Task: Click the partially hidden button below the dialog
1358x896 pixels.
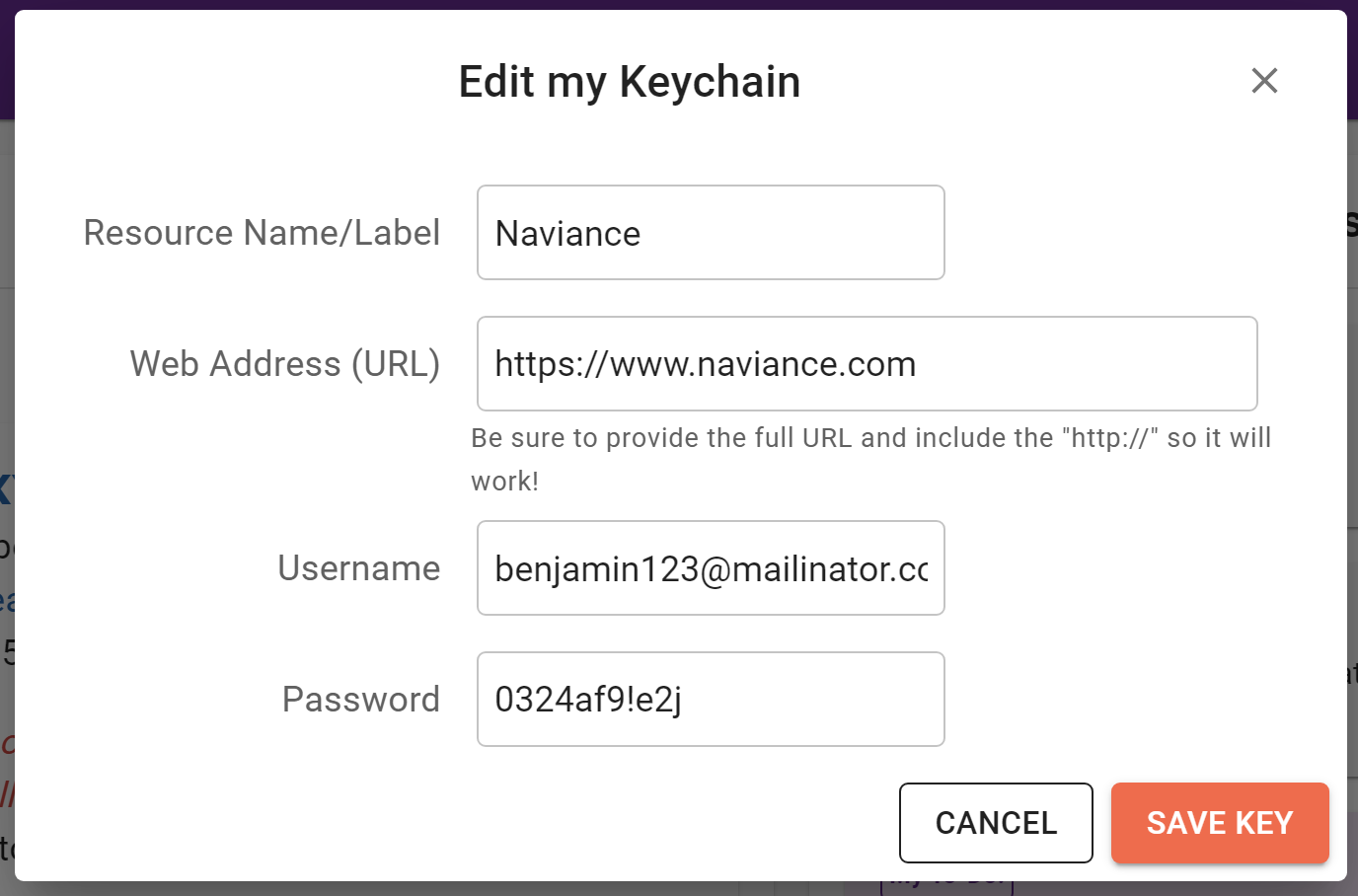Action: [945, 885]
